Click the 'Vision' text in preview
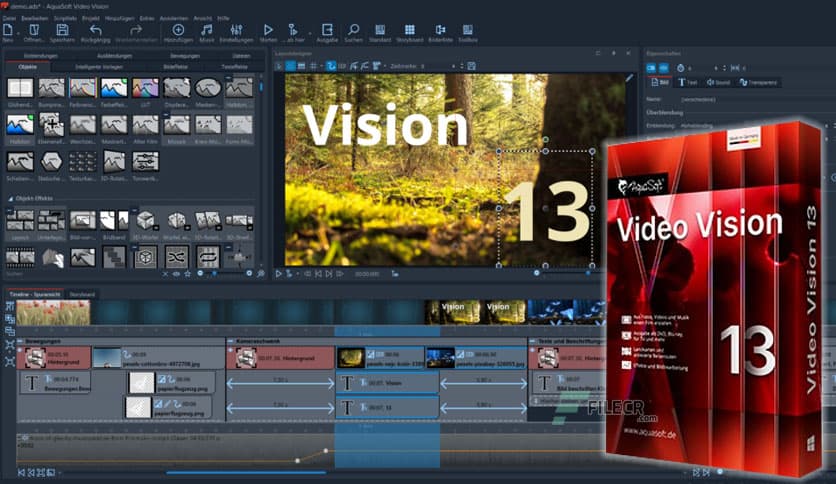Screen dimensions: 836x484 click(x=385, y=126)
